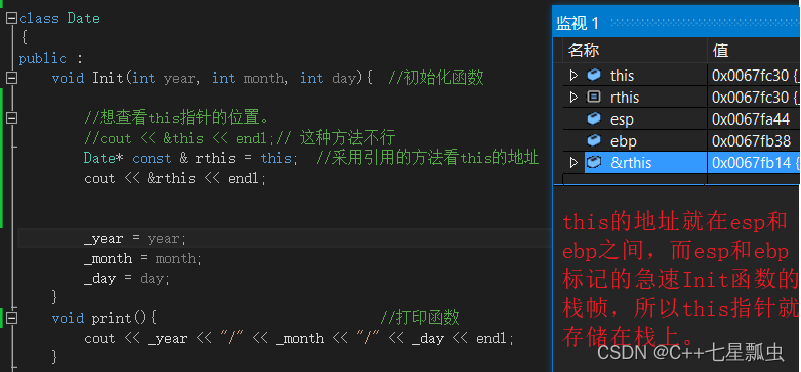Viewport: 801px width, 372px height.
Task: Click the public : access specifier
Action: click(51, 58)
